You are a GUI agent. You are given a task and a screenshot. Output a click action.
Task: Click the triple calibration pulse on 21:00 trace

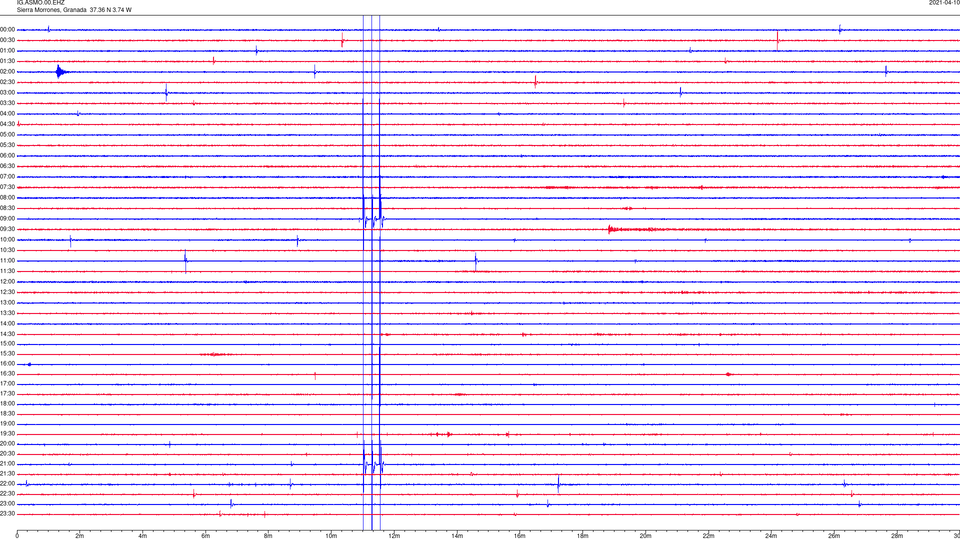[x=372, y=464]
